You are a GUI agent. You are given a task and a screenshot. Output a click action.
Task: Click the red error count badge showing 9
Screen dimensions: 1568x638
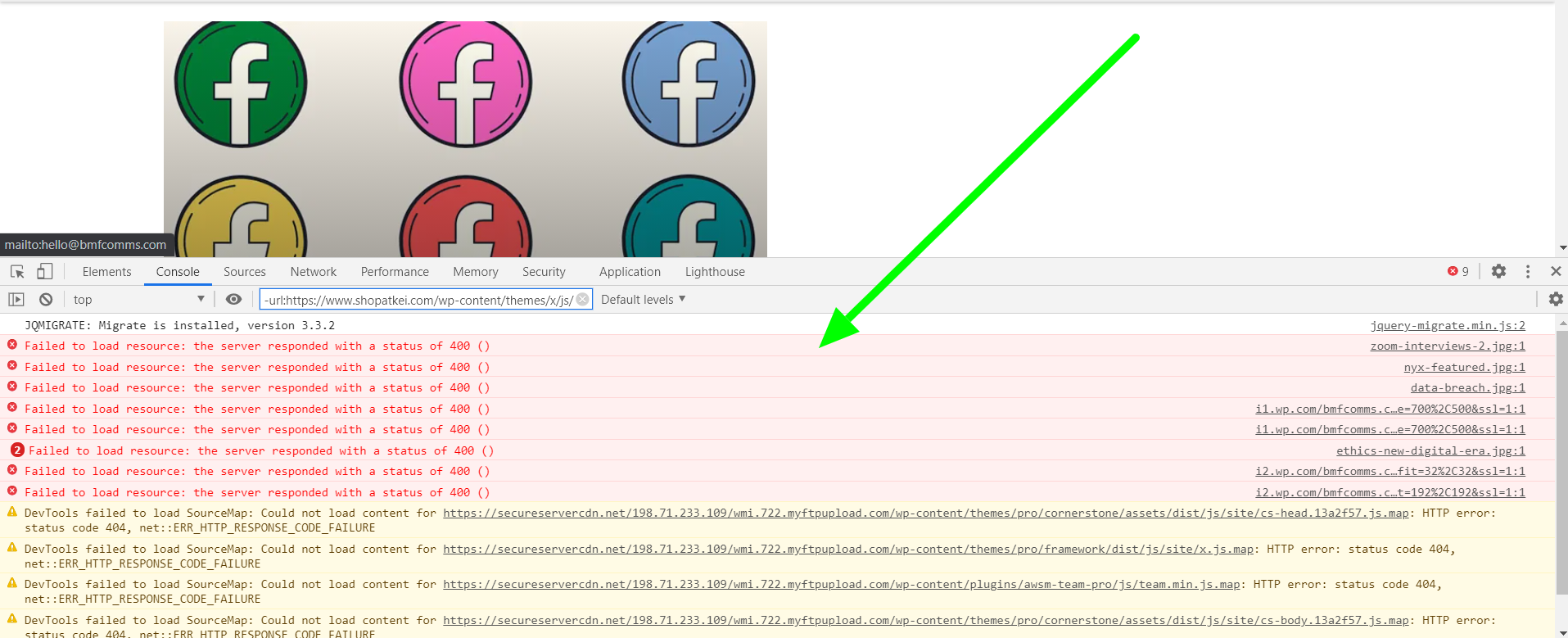click(1457, 271)
